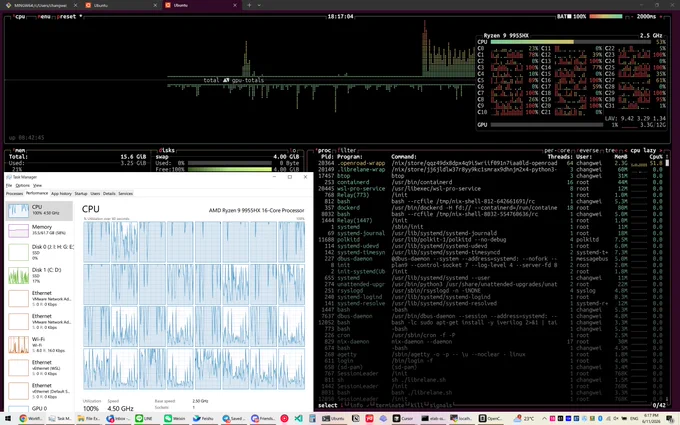Switch to the Startup tab
The image size is (680, 425).
pos(81,193)
